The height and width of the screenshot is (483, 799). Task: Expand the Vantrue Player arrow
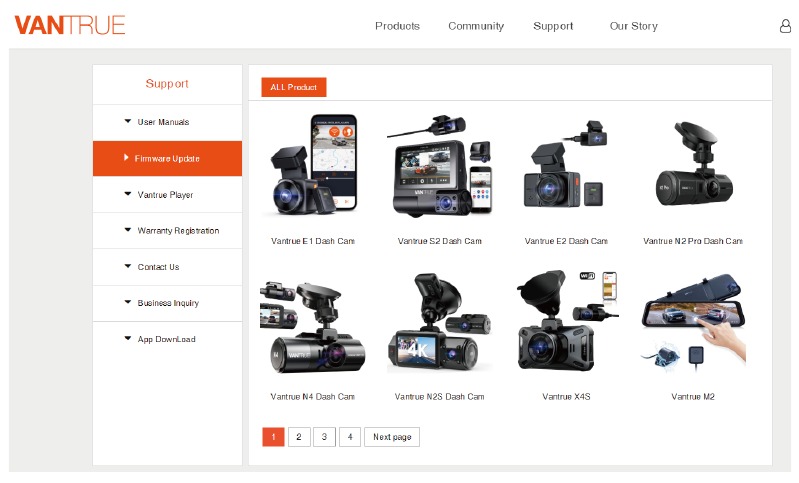pyautogui.click(x=127, y=194)
